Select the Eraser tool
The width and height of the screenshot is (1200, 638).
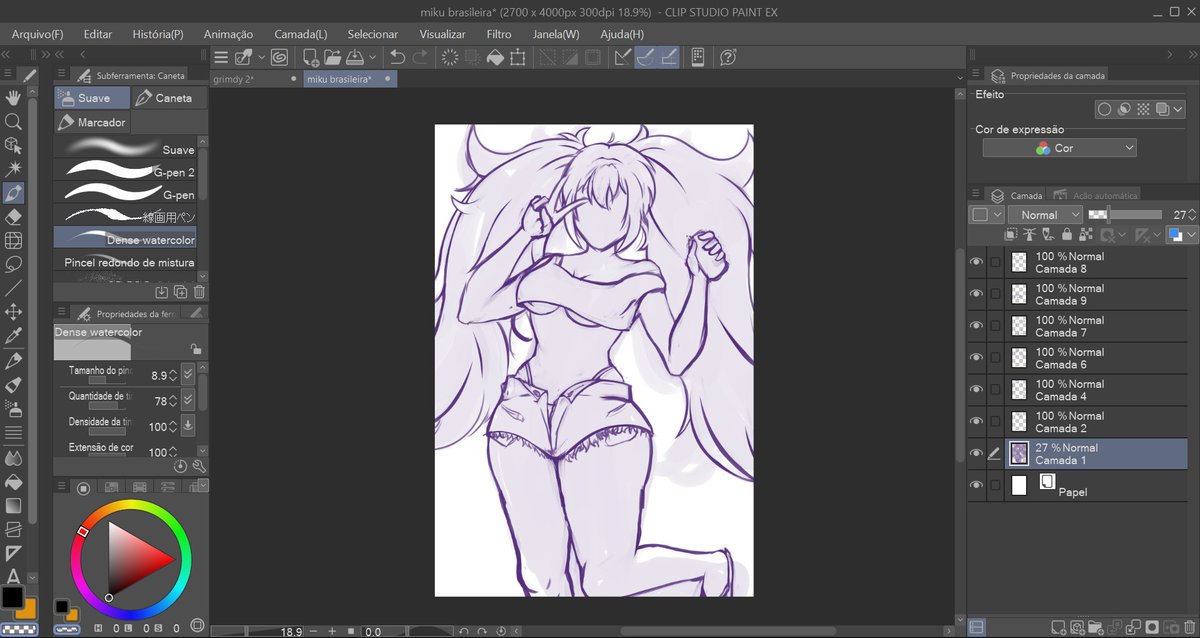click(14, 217)
